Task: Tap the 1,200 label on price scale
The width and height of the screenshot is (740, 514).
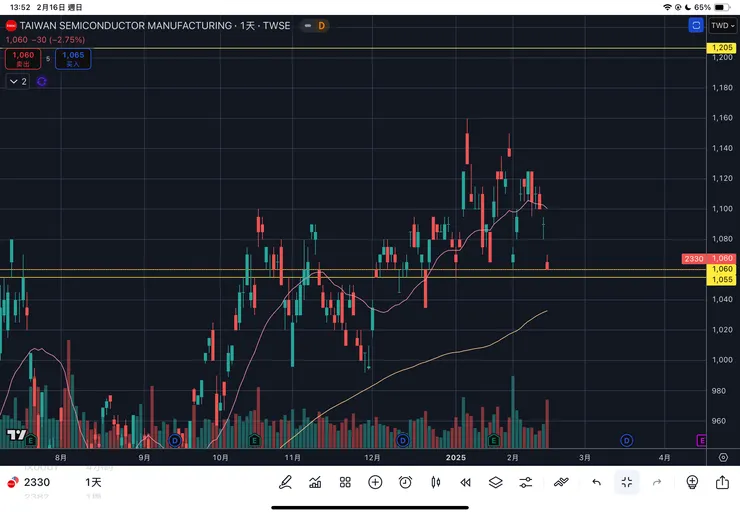Action: tap(722, 57)
